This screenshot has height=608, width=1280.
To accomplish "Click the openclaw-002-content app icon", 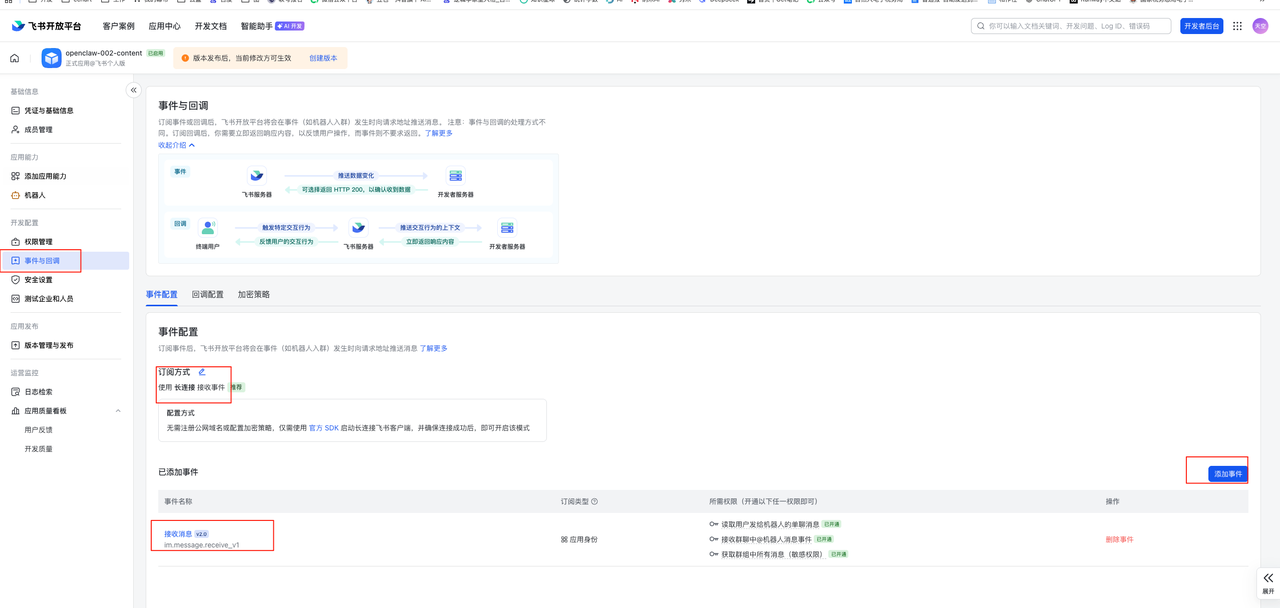I will 51,58.
